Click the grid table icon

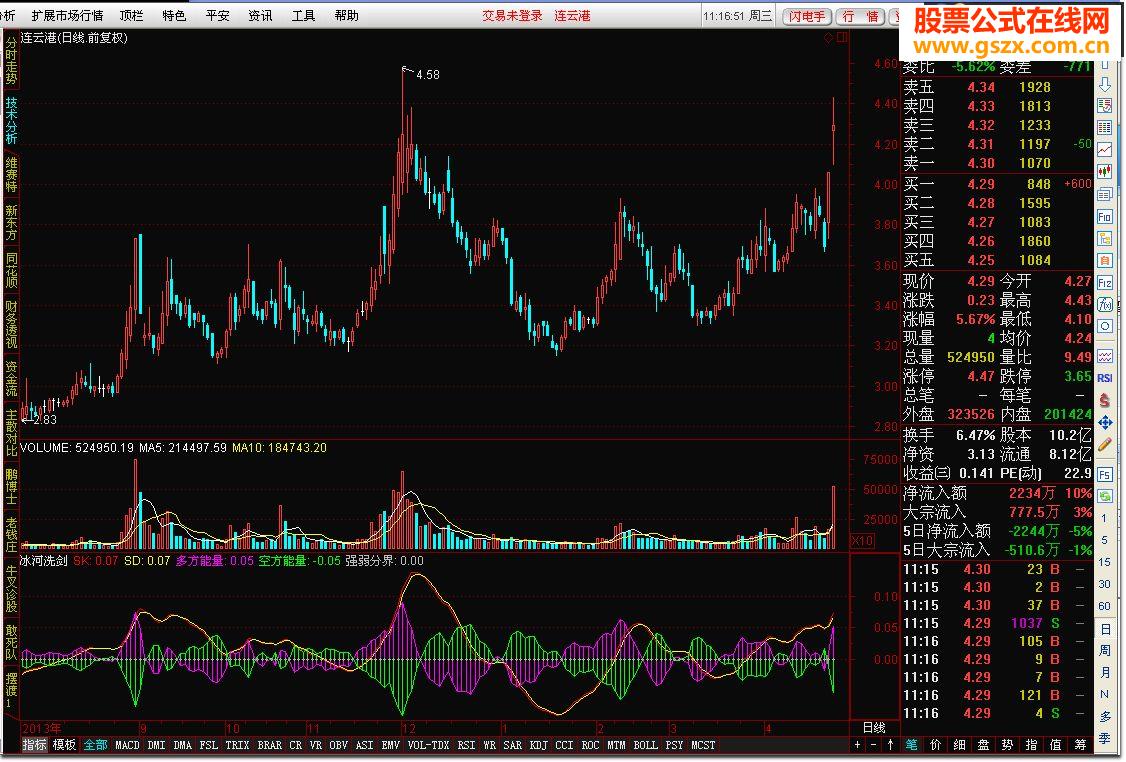[1104, 128]
